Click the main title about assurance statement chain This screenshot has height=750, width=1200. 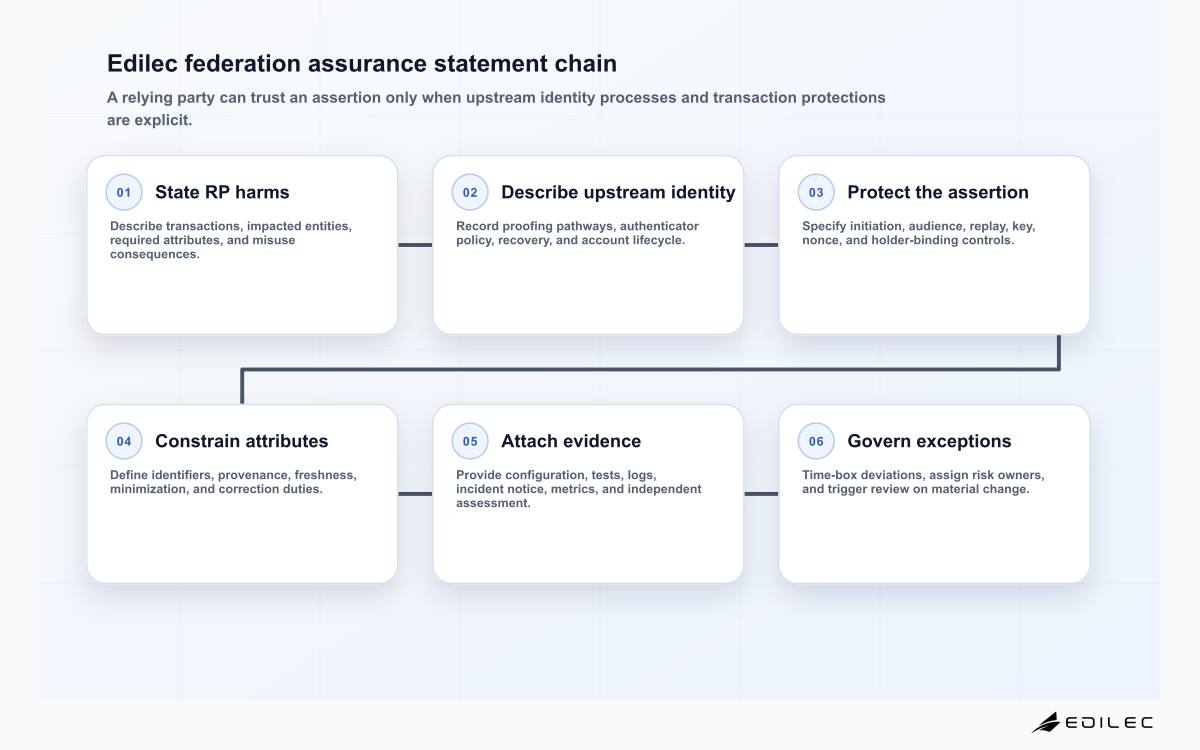(x=362, y=64)
